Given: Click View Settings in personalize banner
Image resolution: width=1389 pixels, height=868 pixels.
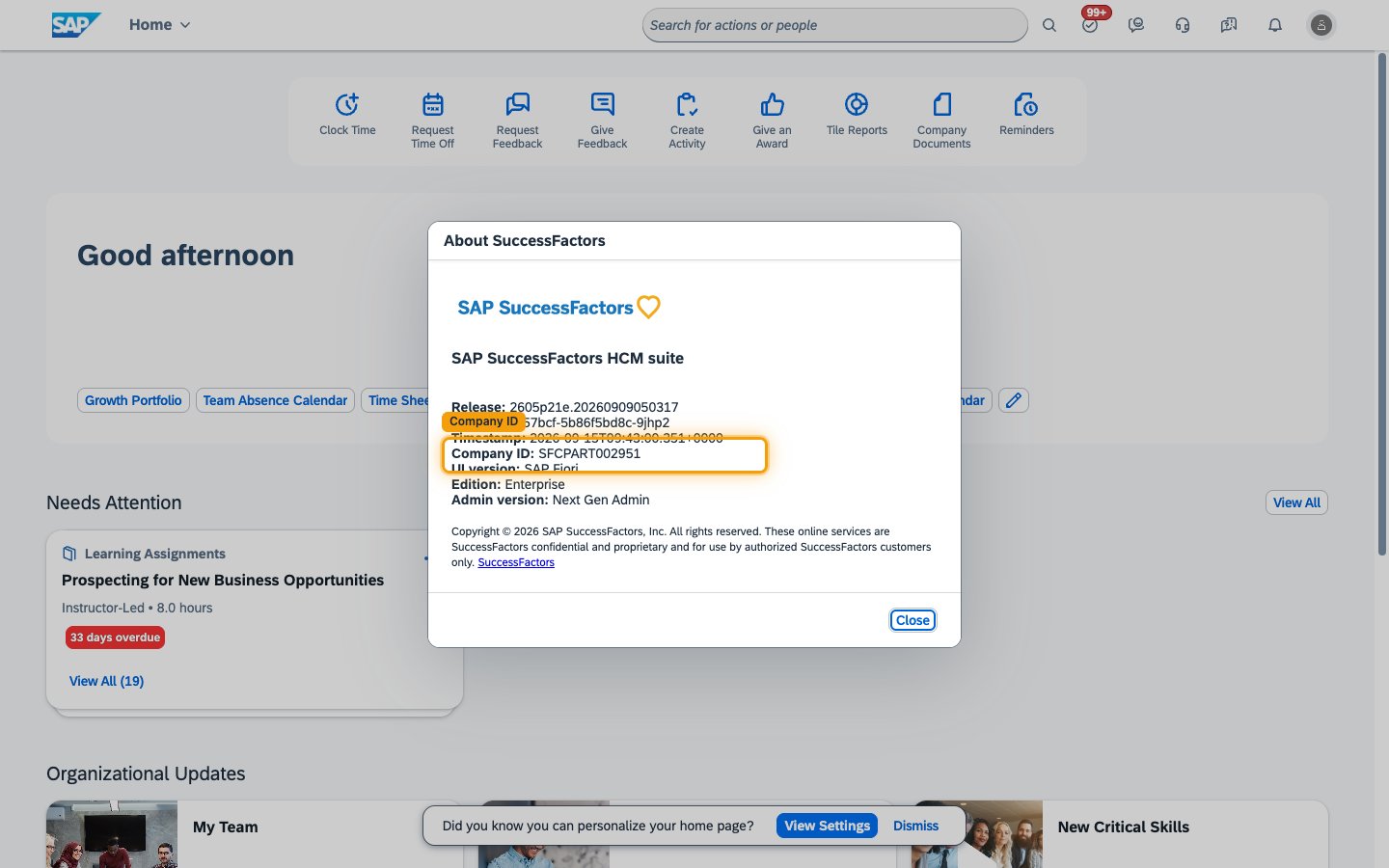Looking at the screenshot, I should pos(827,826).
